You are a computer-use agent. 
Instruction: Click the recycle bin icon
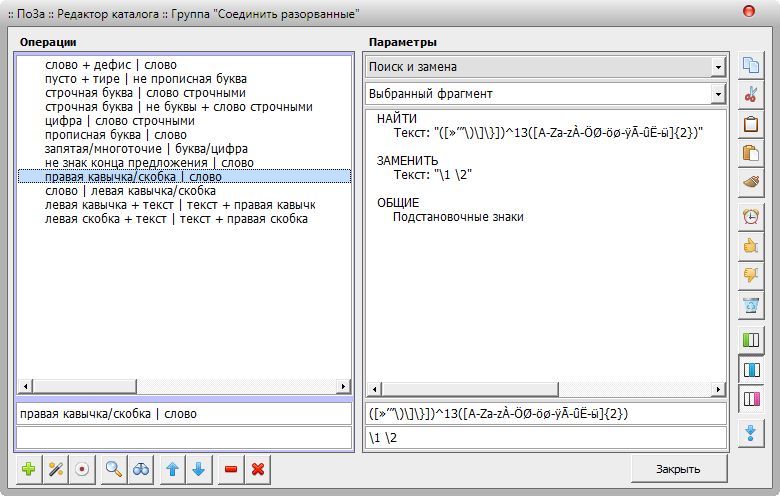(x=751, y=304)
